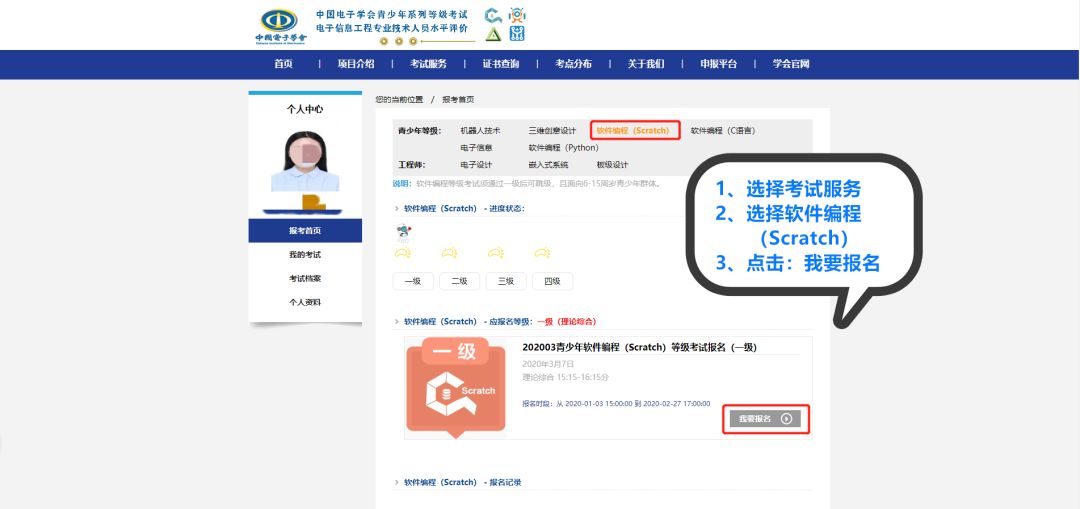
Task: Choose the 电子设计 engineer category
Action: 476,165
